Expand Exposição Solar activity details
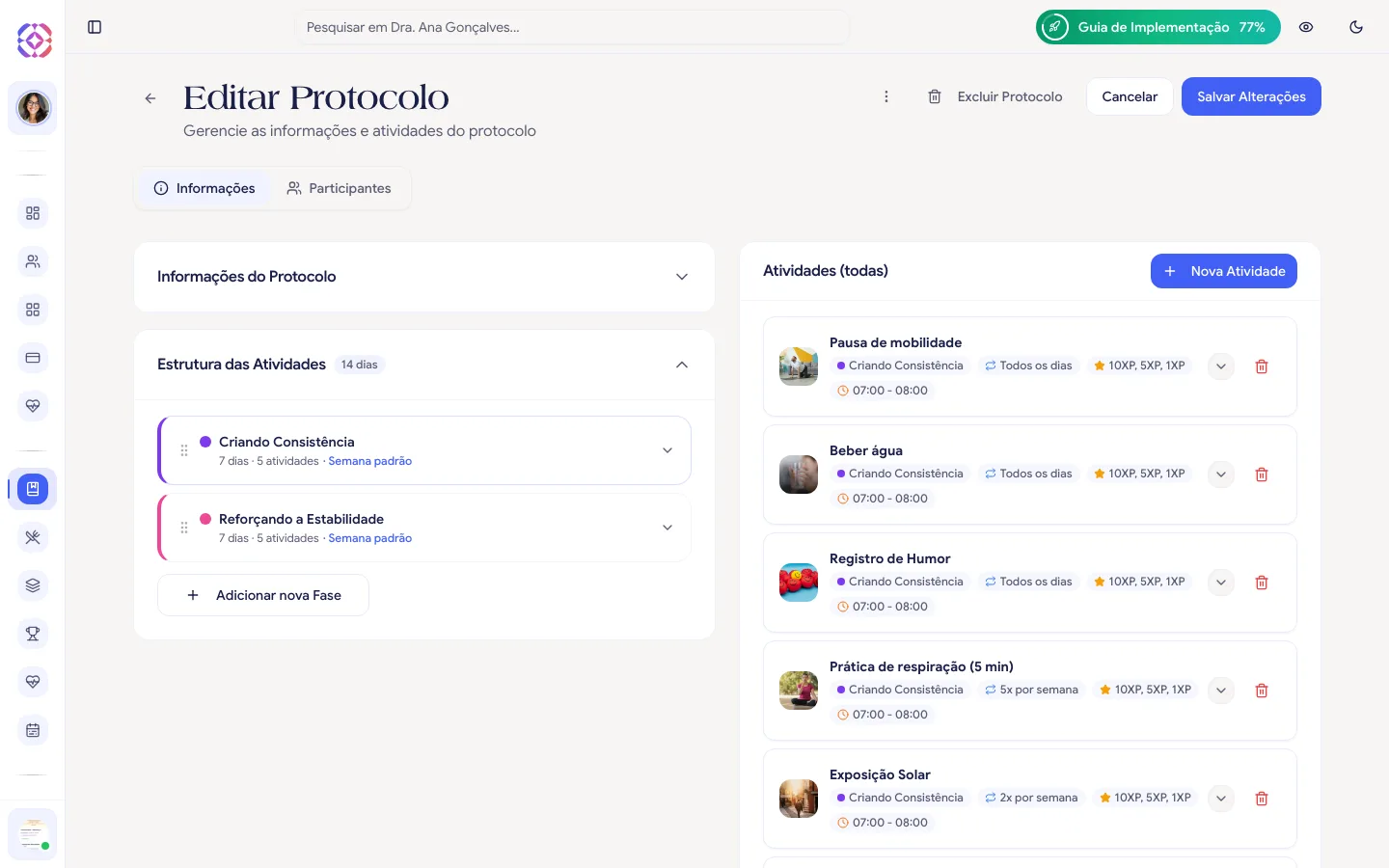1389x868 pixels. (1221, 799)
